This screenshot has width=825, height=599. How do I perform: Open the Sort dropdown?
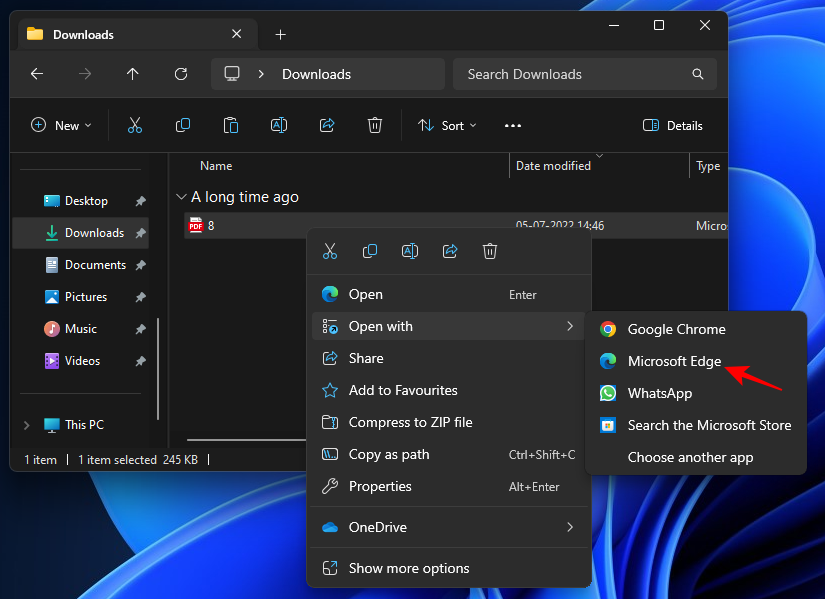point(447,125)
